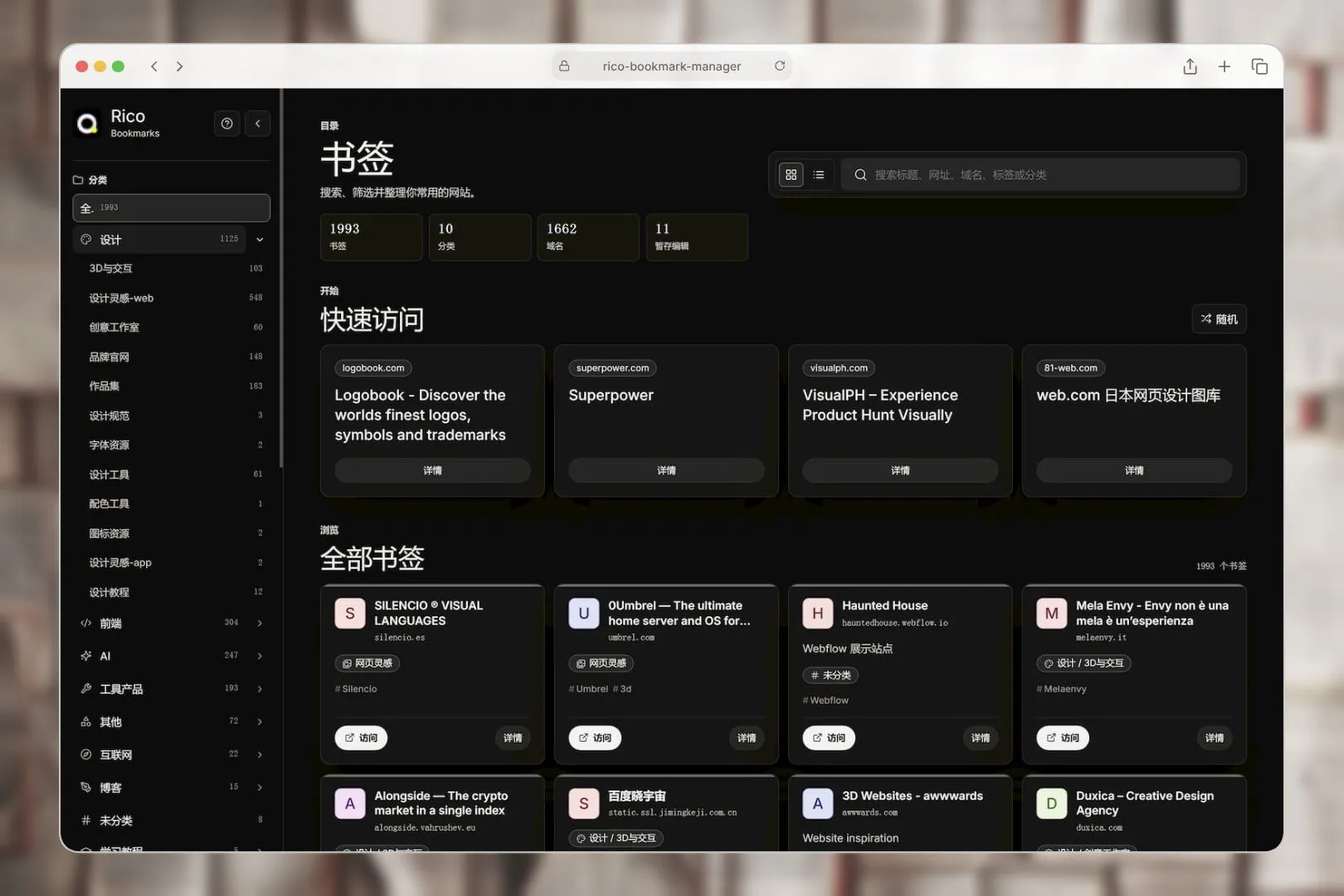Image resolution: width=1344 pixels, height=896 pixels.
Task: Shuffle quick access with 随机 button
Action: (x=1219, y=319)
